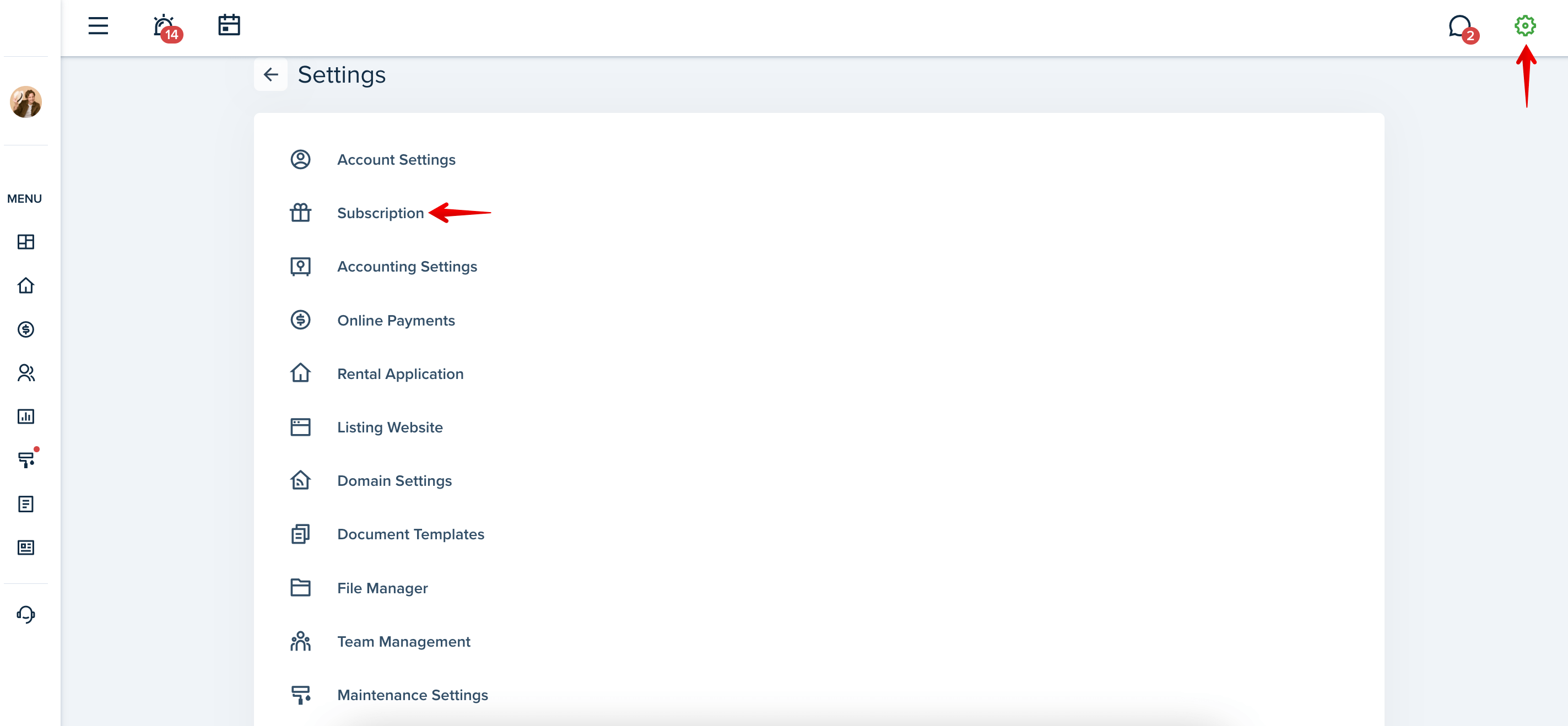Click the Team Management people group icon

pyautogui.click(x=300, y=641)
